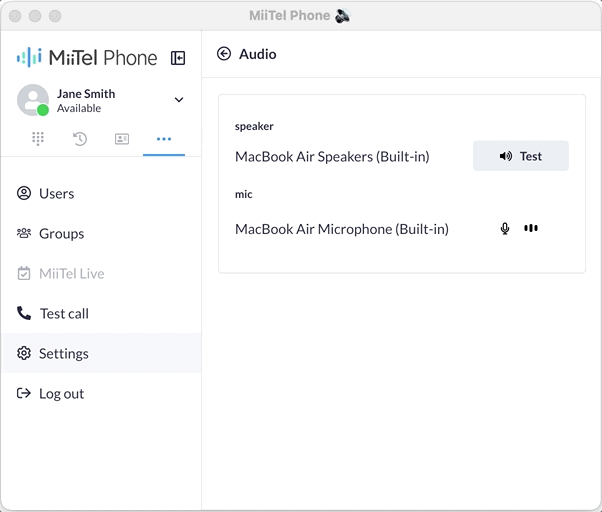Click the MiiTel Phone logo
This screenshot has width=602, height=512.
(87, 58)
